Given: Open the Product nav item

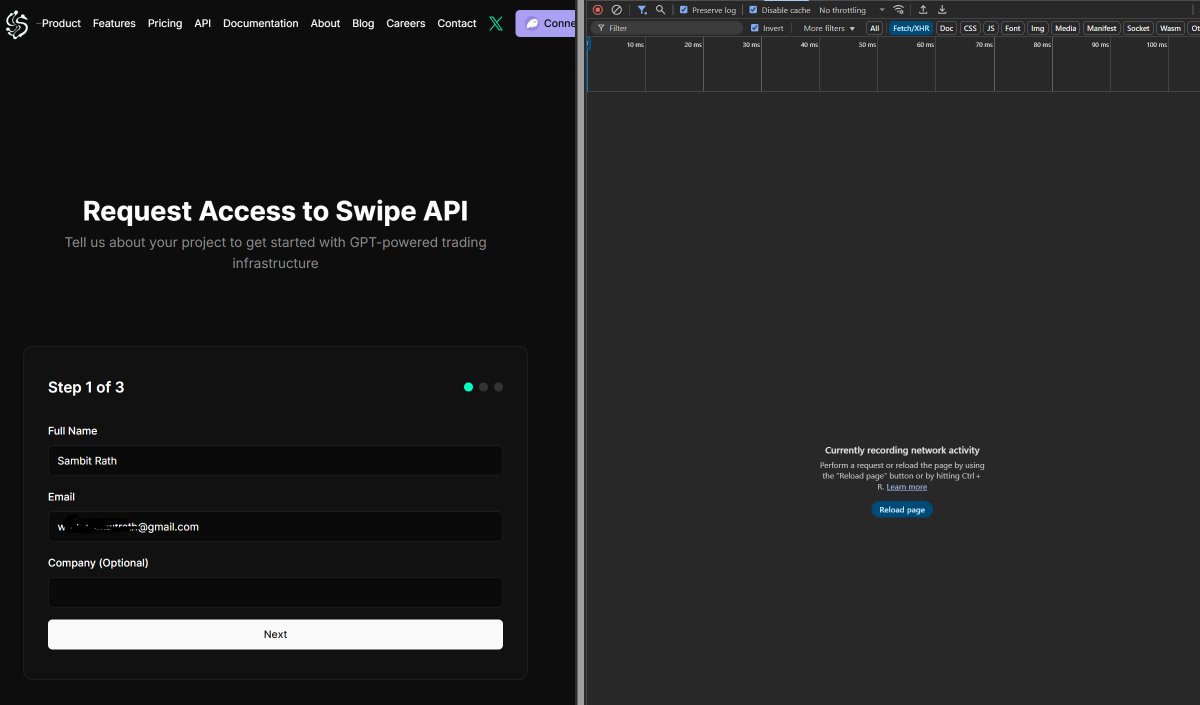Looking at the screenshot, I should point(61,23).
